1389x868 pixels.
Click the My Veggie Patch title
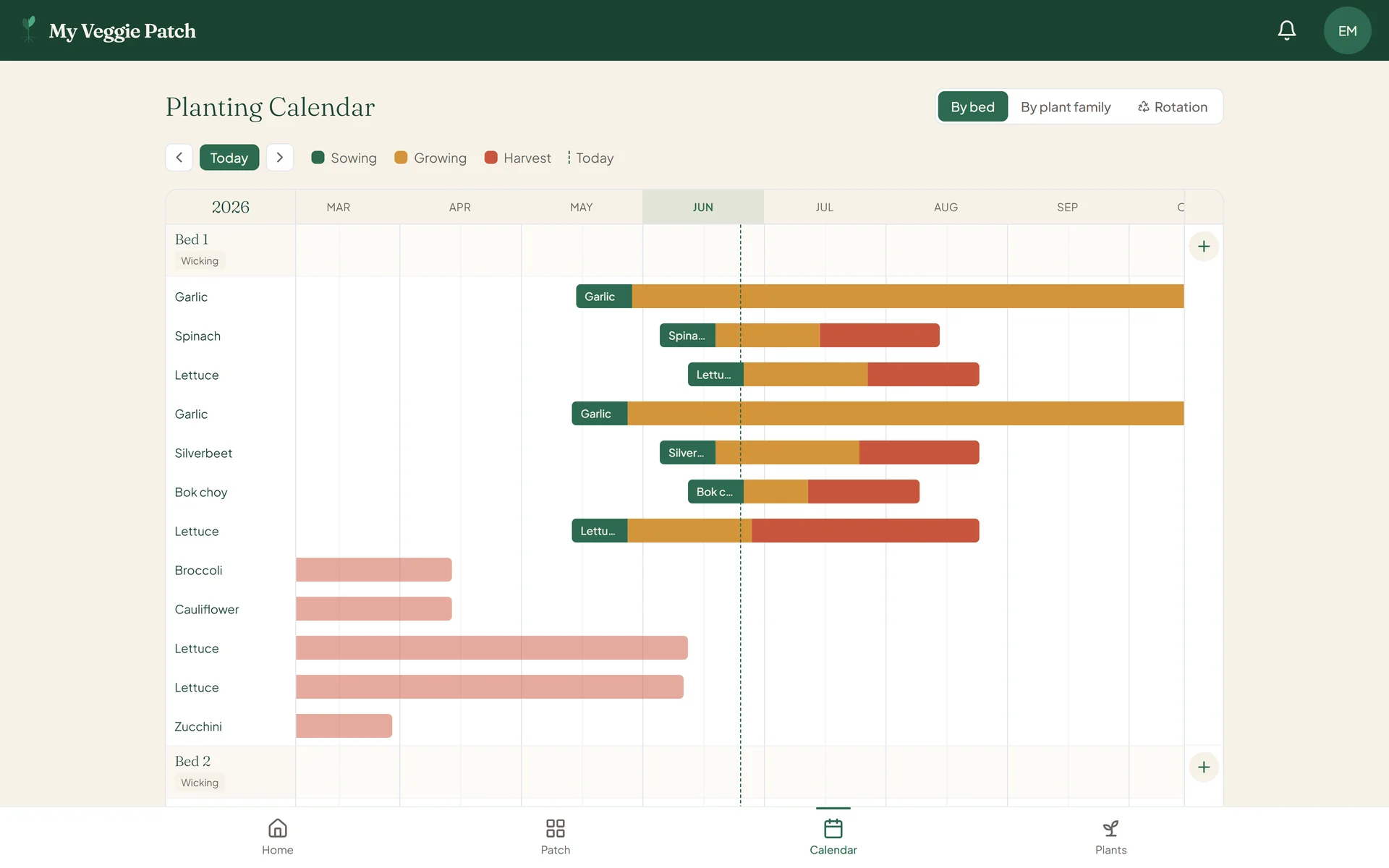(122, 31)
